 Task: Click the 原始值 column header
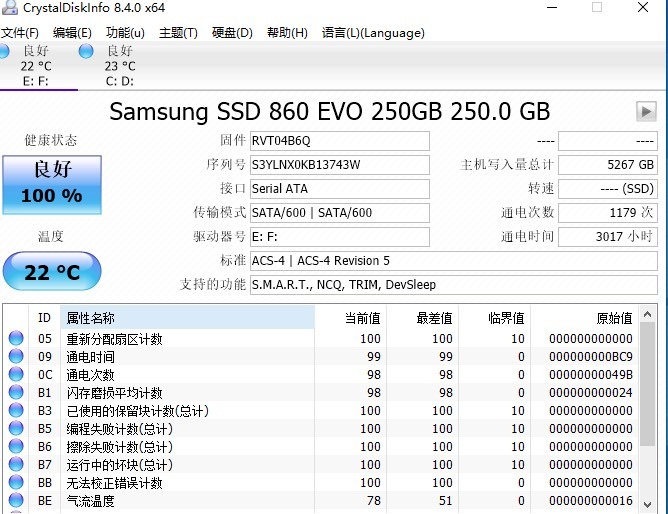click(x=584, y=318)
